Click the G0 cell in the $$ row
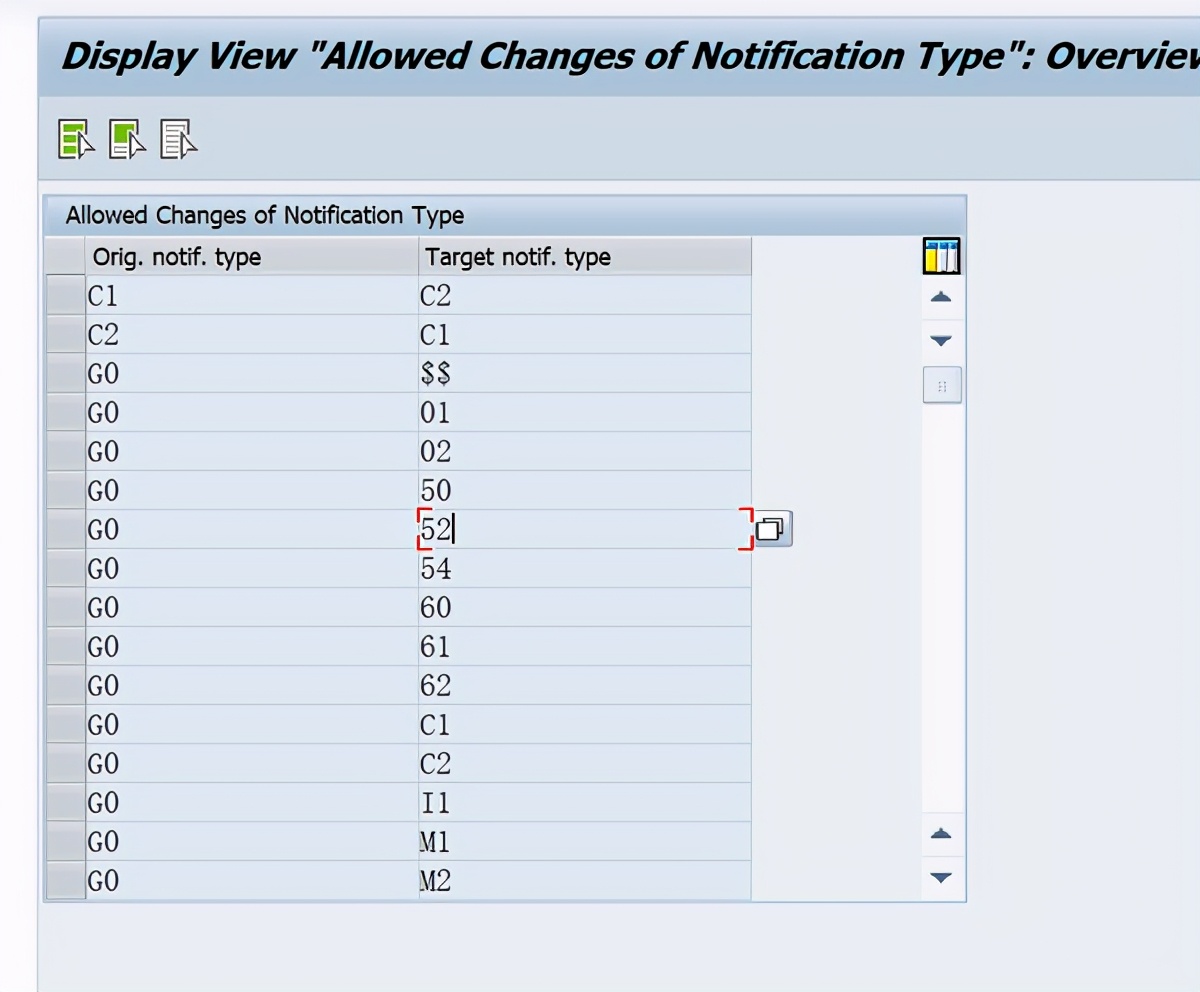The height and width of the screenshot is (992, 1200). pyautogui.click(x=252, y=374)
